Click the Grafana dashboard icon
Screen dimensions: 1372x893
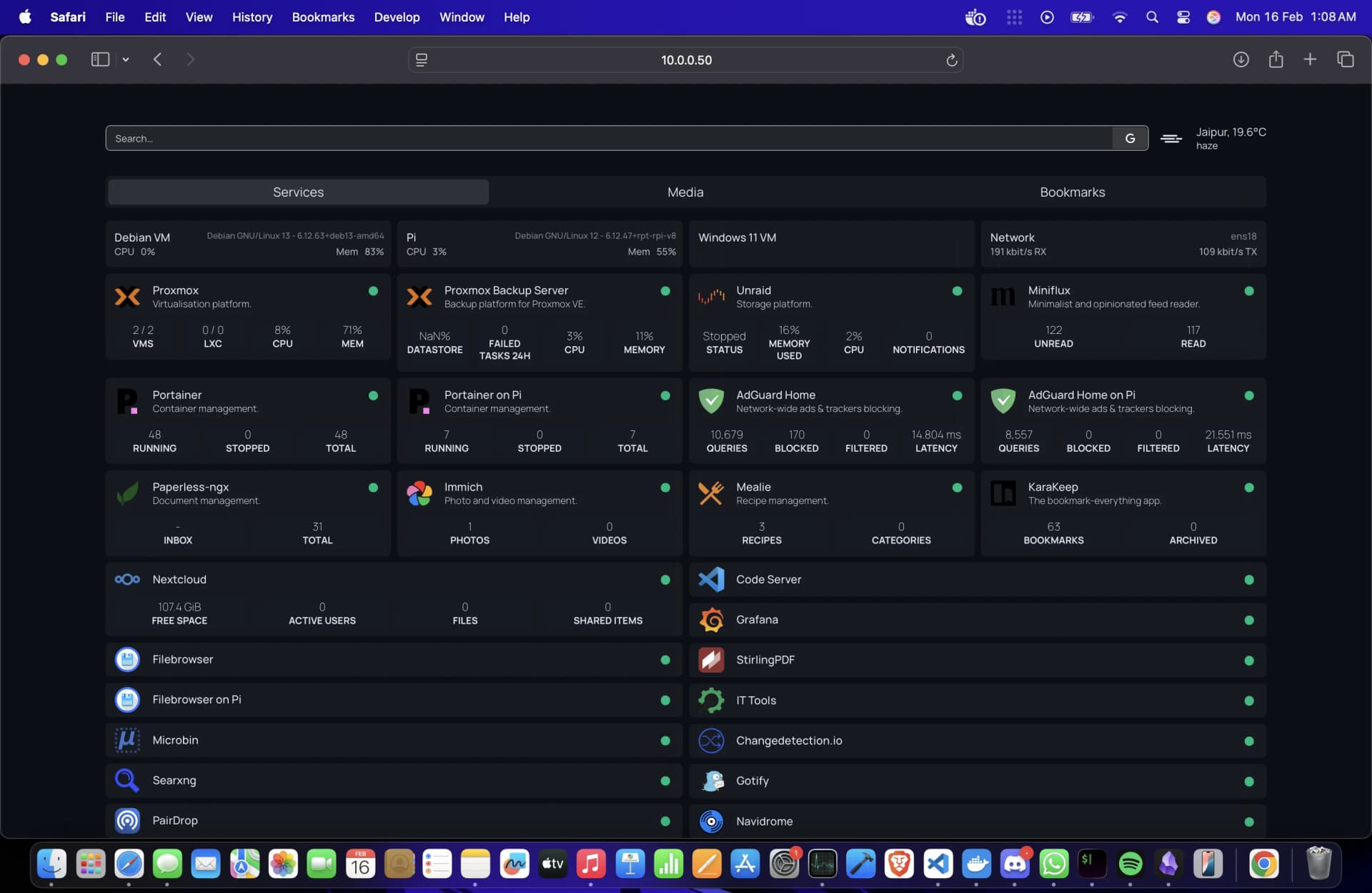(x=712, y=619)
